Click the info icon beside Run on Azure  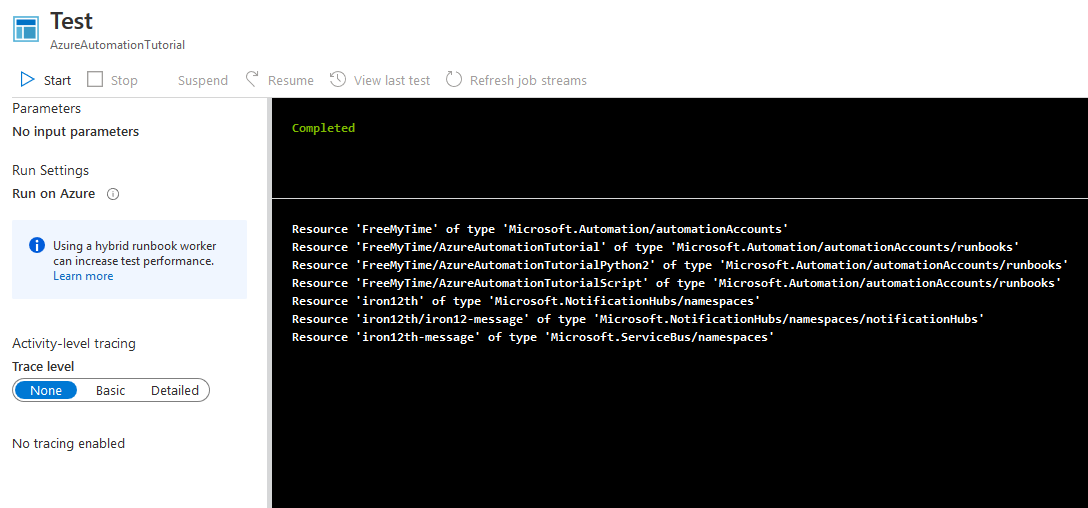point(113,194)
